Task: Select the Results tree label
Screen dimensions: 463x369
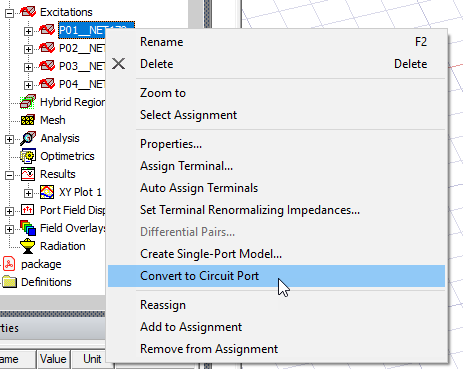Action: [x=58, y=174]
